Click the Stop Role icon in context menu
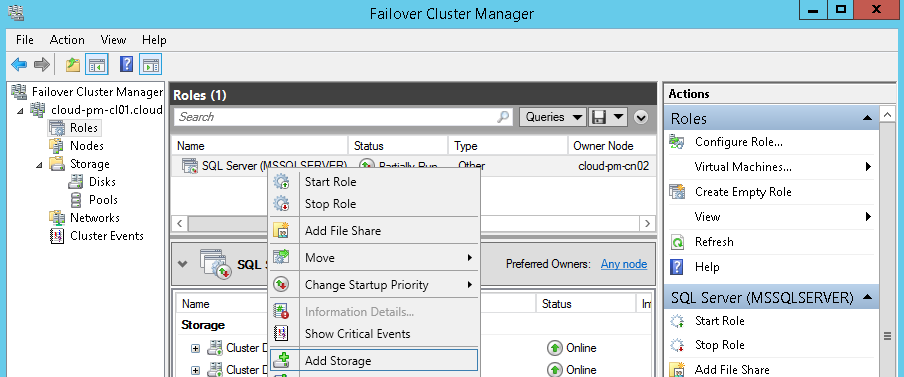 (281, 204)
